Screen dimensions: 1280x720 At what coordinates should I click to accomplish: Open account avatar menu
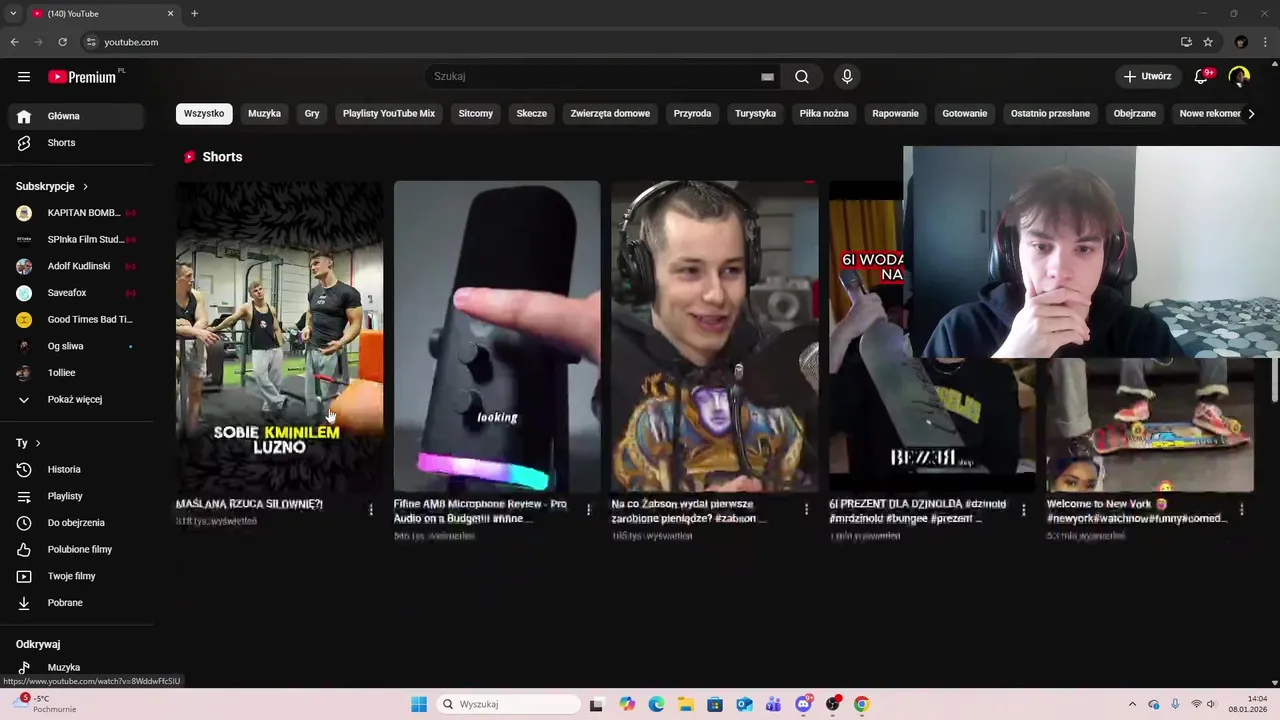tap(1239, 77)
